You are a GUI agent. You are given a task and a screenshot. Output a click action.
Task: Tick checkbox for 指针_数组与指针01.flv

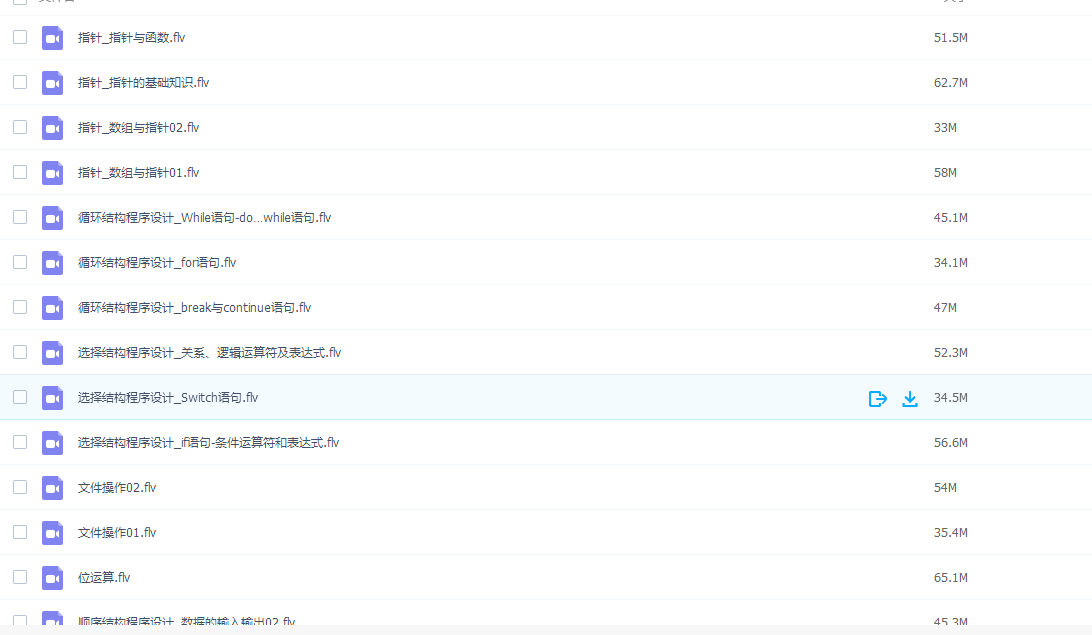click(x=20, y=172)
